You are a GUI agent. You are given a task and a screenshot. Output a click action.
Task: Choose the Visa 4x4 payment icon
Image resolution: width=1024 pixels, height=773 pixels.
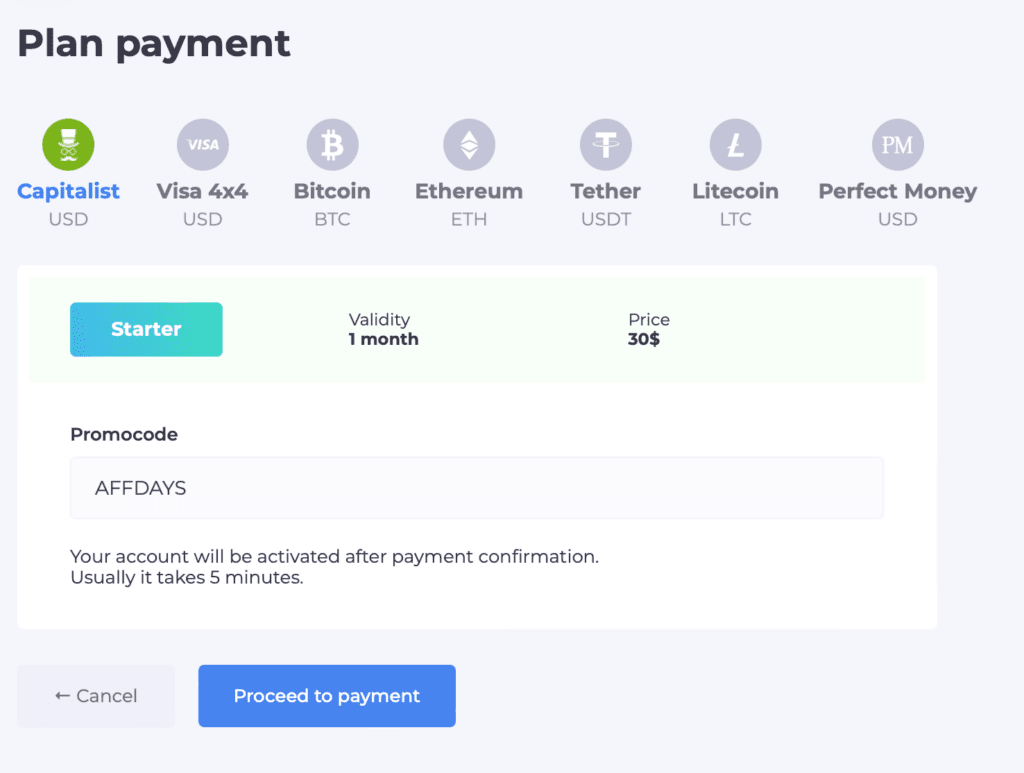pyautogui.click(x=202, y=143)
